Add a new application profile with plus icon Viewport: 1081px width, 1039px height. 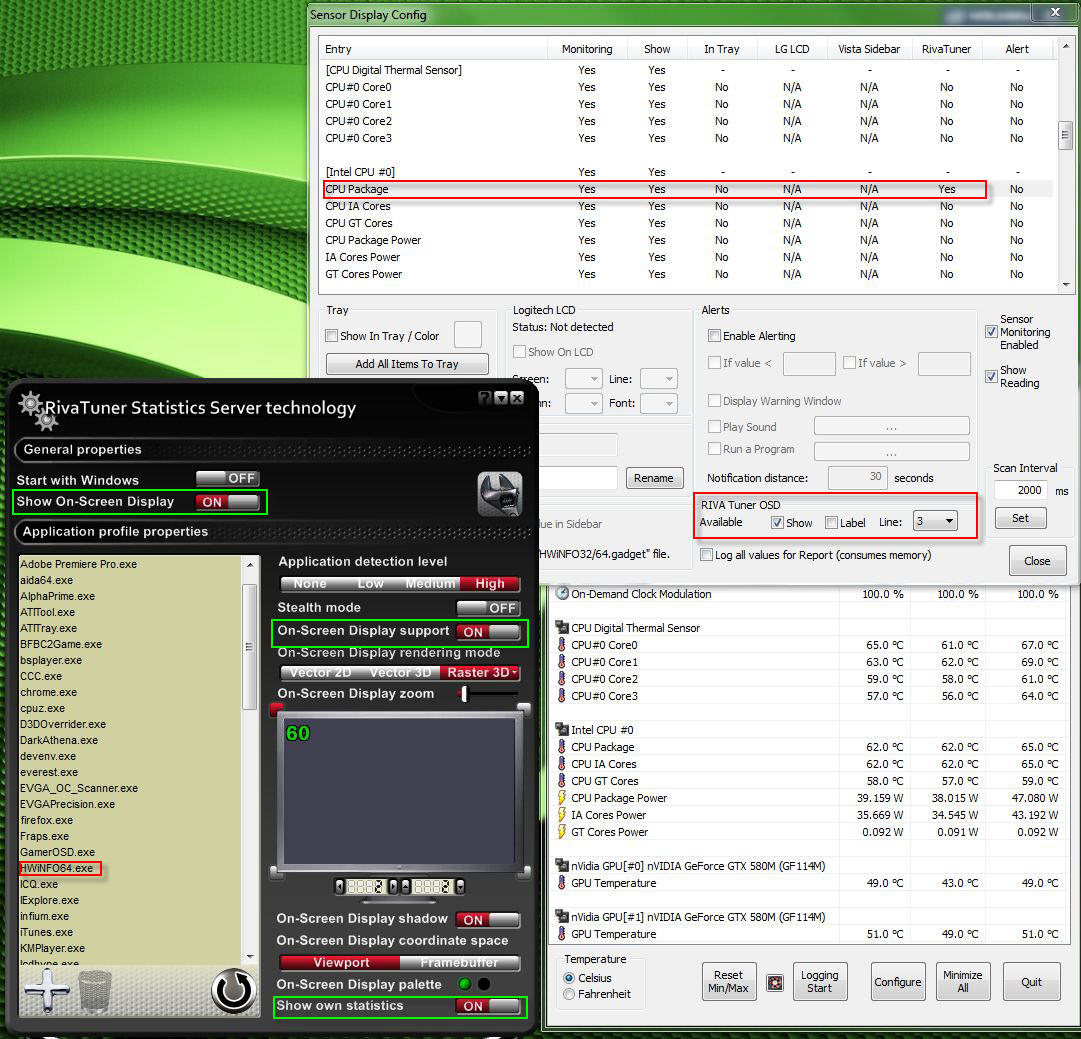pyautogui.click(x=46, y=990)
